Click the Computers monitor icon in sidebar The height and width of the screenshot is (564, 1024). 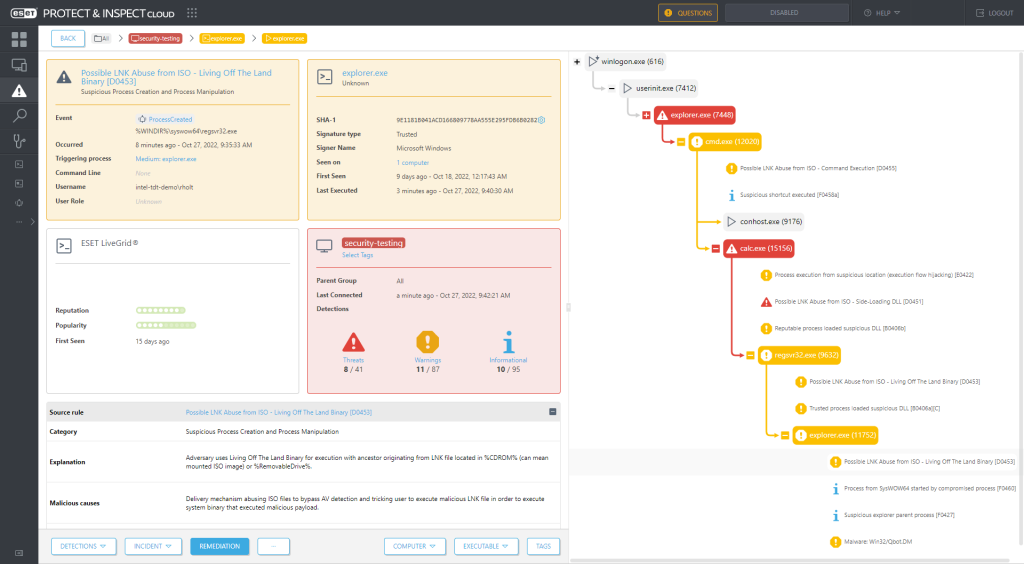19,65
